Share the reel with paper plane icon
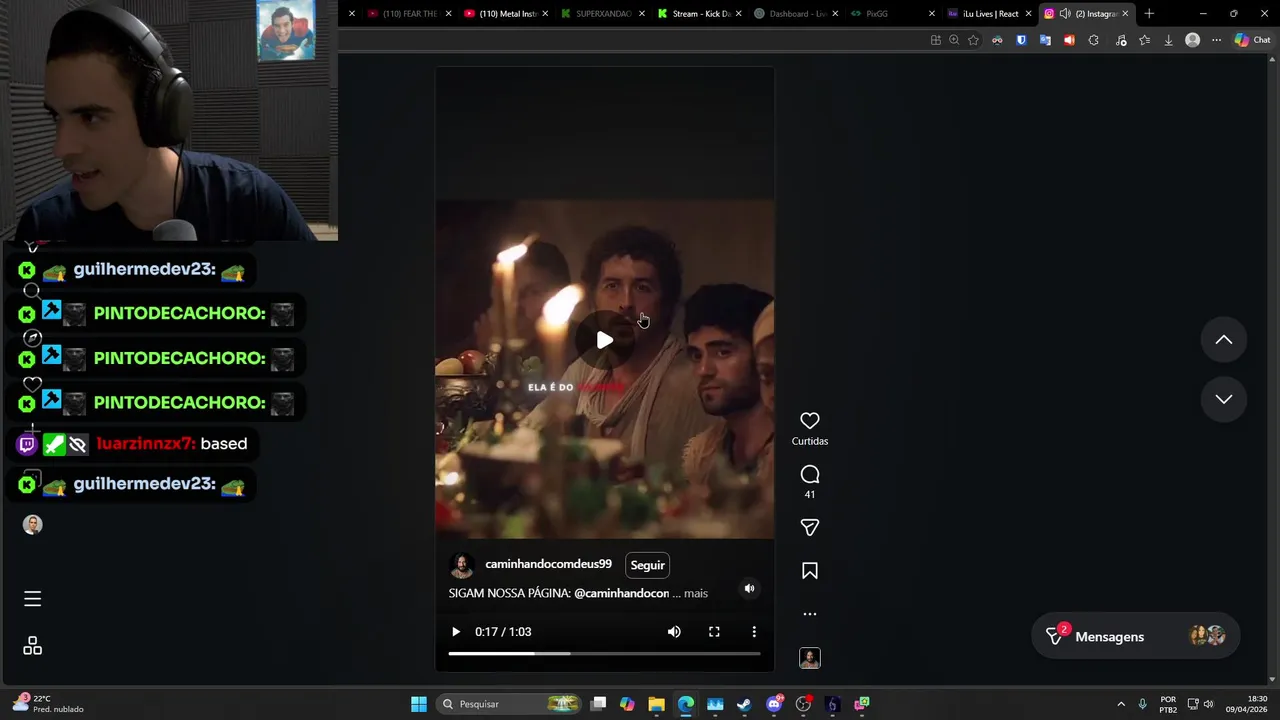The image size is (1280, 720). (810, 527)
